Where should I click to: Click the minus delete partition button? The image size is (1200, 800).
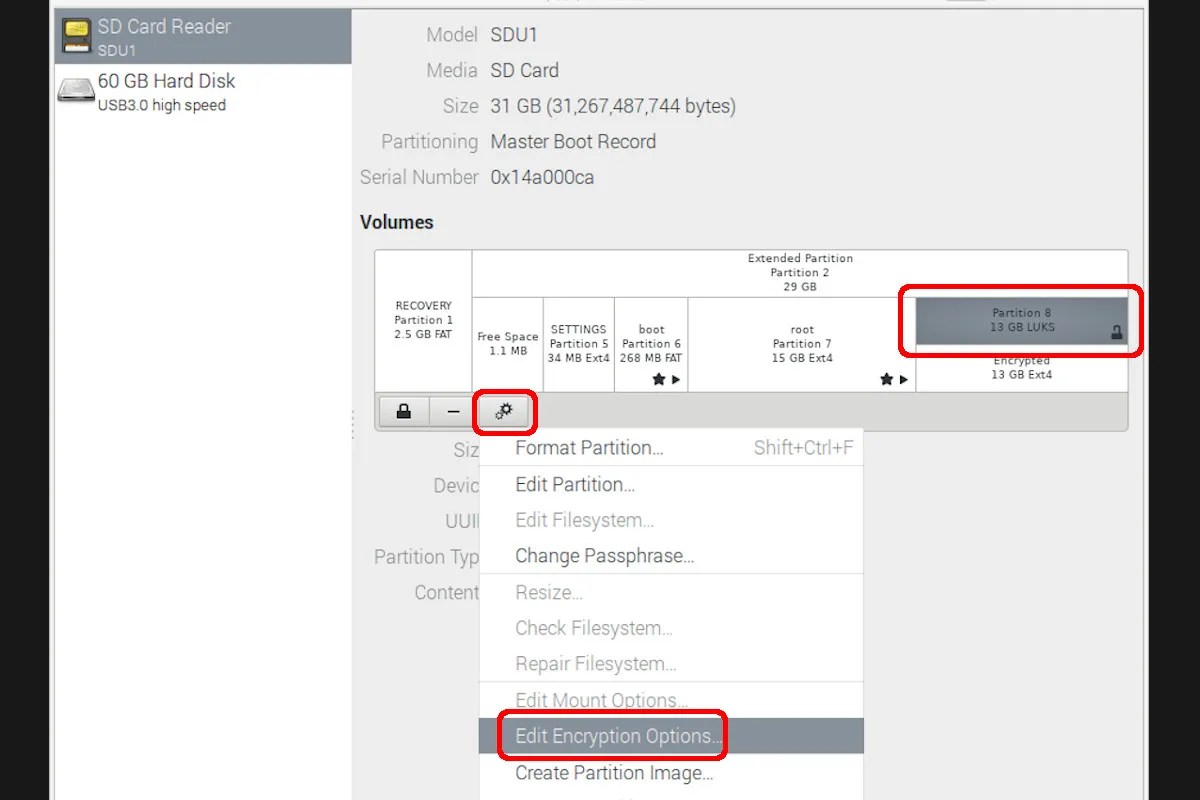pos(454,411)
